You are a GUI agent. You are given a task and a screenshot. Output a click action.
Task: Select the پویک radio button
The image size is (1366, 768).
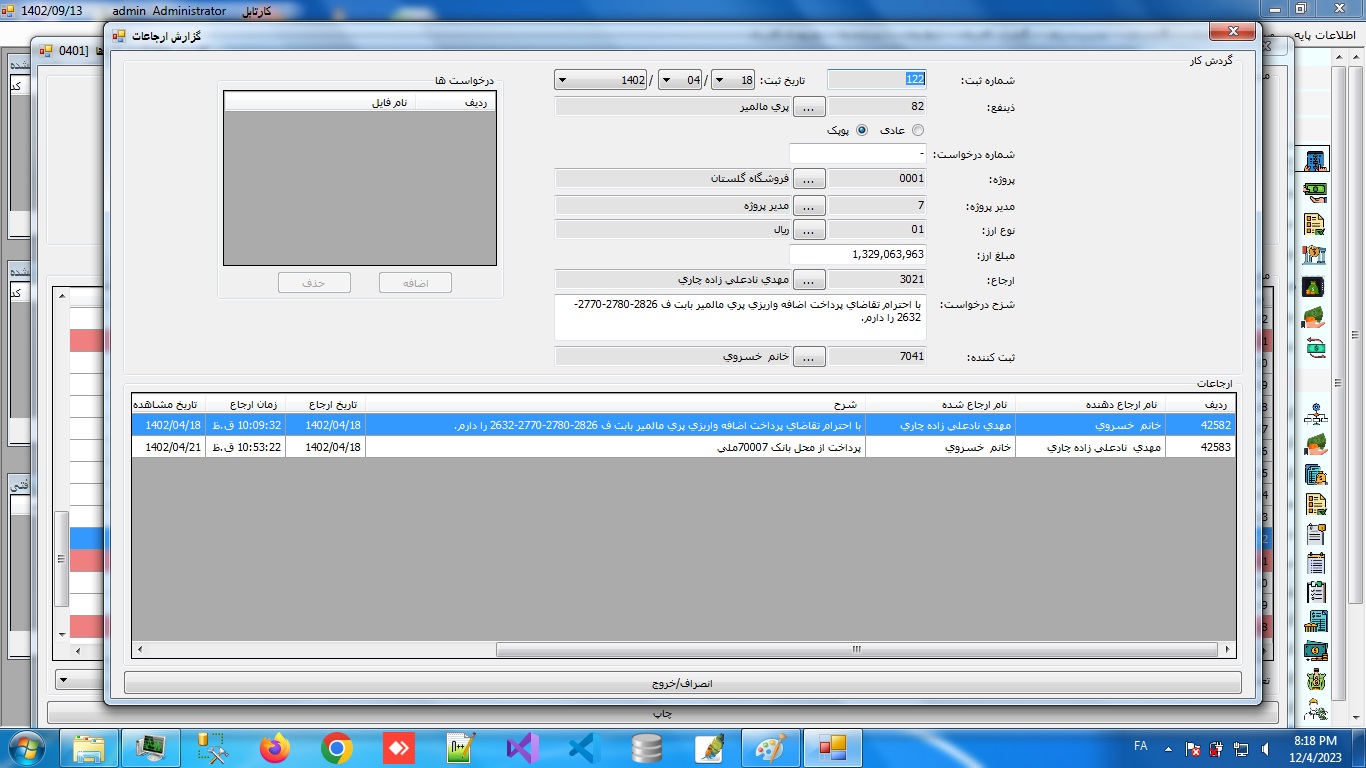point(862,131)
